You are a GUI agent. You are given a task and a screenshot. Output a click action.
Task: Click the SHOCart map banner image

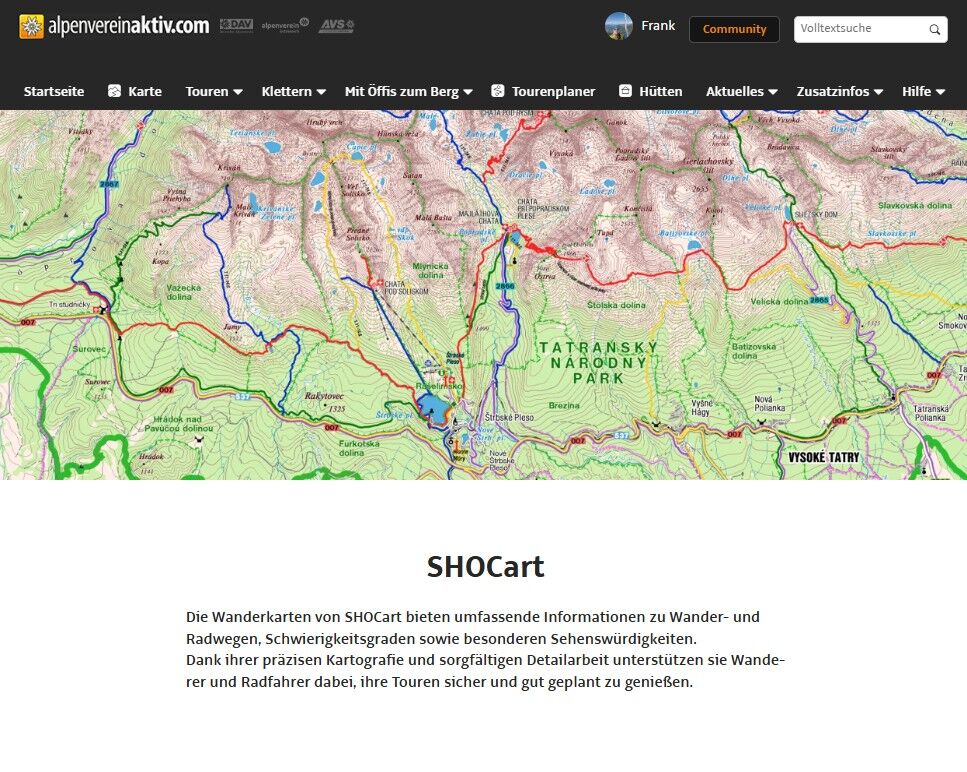(x=483, y=295)
